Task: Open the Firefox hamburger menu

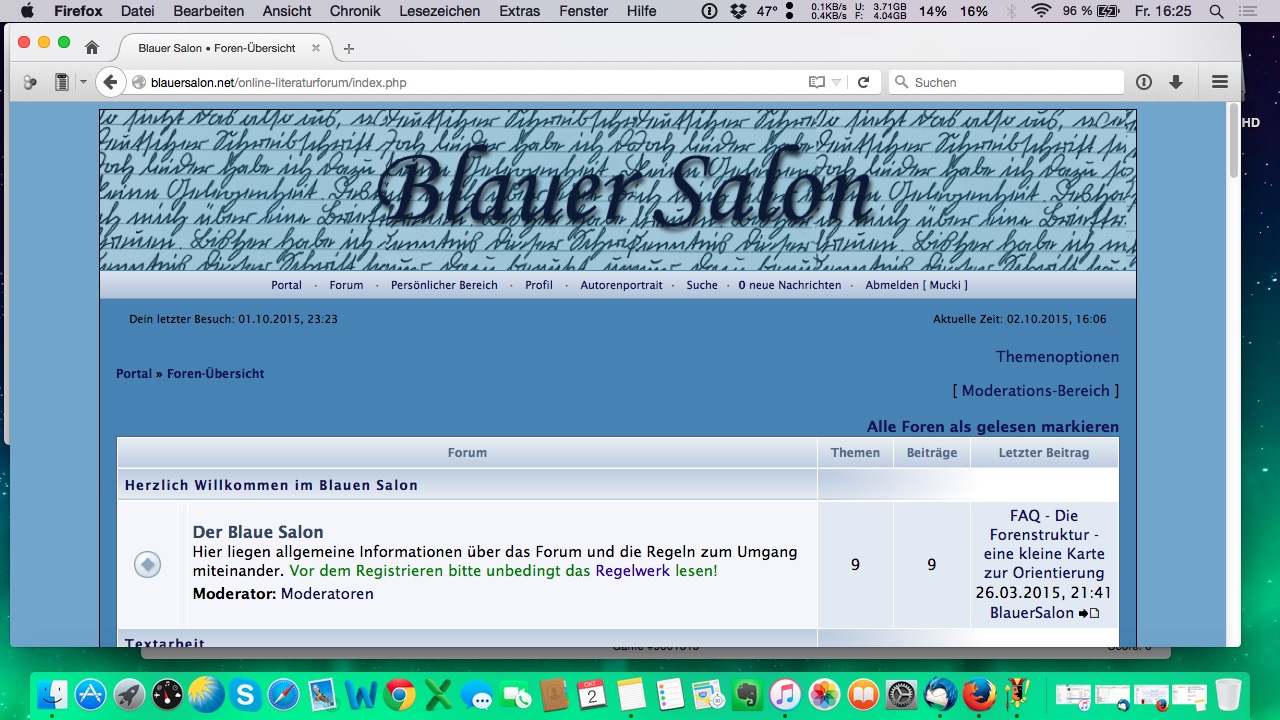Action: coord(1219,83)
